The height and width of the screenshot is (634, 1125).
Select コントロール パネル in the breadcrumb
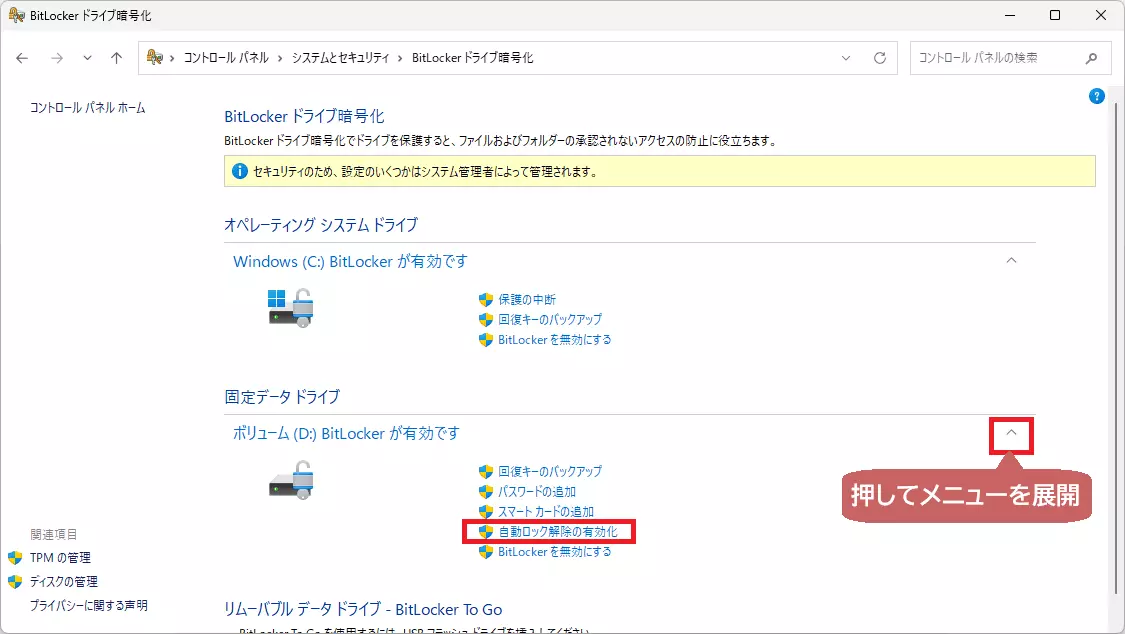coord(226,58)
